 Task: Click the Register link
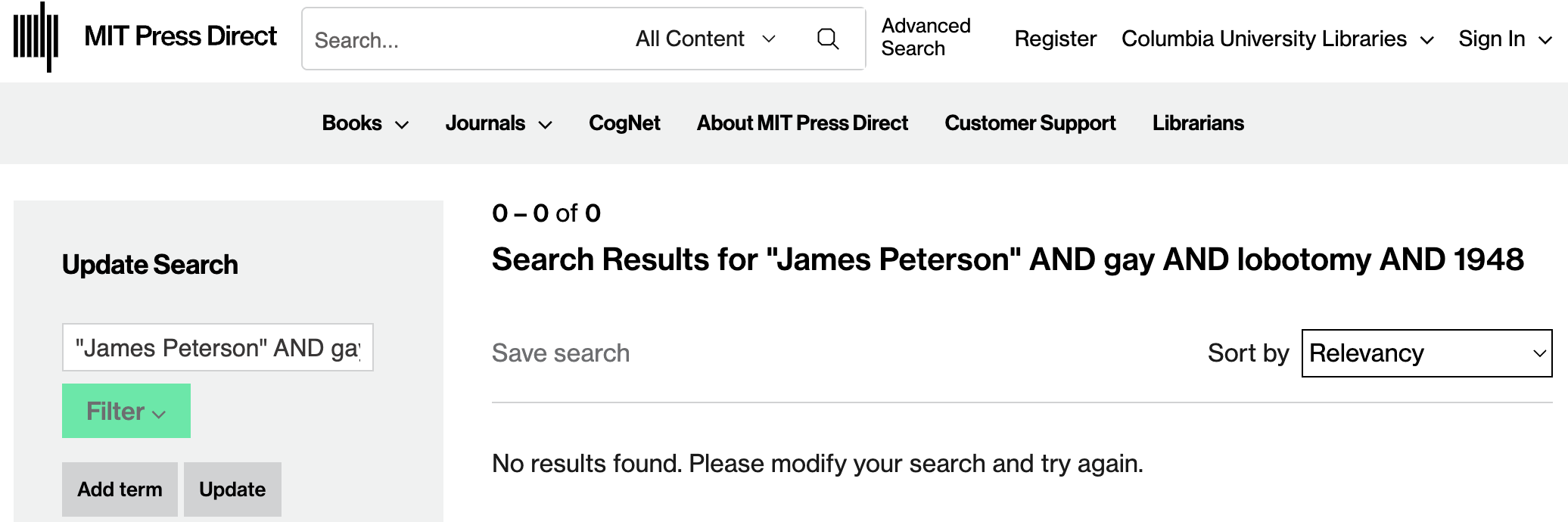[x=1055, y=39]
